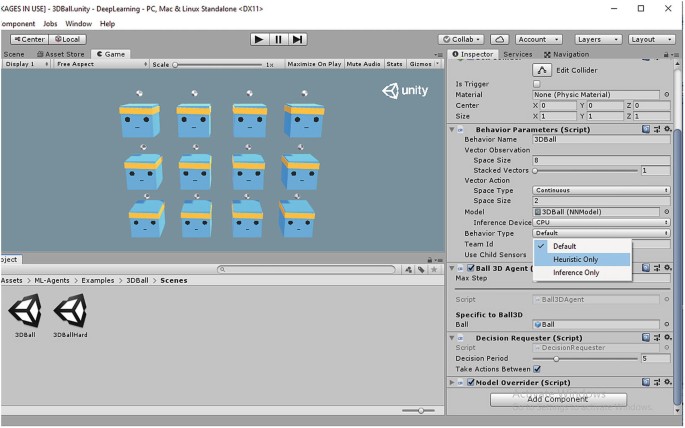Switch to the Services tab
This screenshot has width=685, height=428.
tap(518, 54)
